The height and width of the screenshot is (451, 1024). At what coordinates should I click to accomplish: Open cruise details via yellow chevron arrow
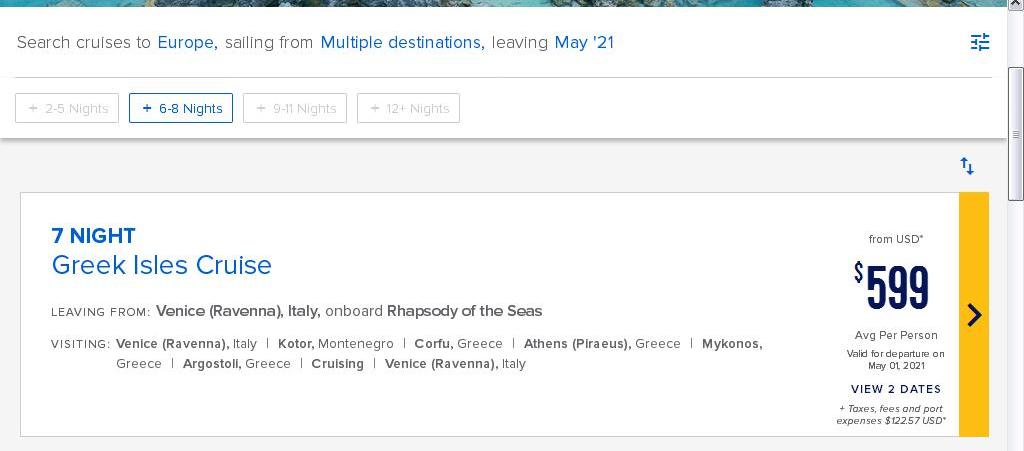(974, 315)
